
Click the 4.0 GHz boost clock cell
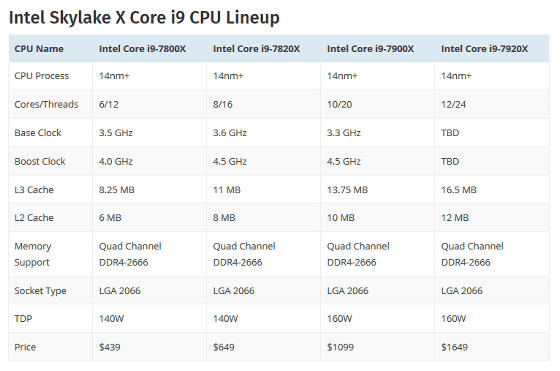click(x=116, y=161)
